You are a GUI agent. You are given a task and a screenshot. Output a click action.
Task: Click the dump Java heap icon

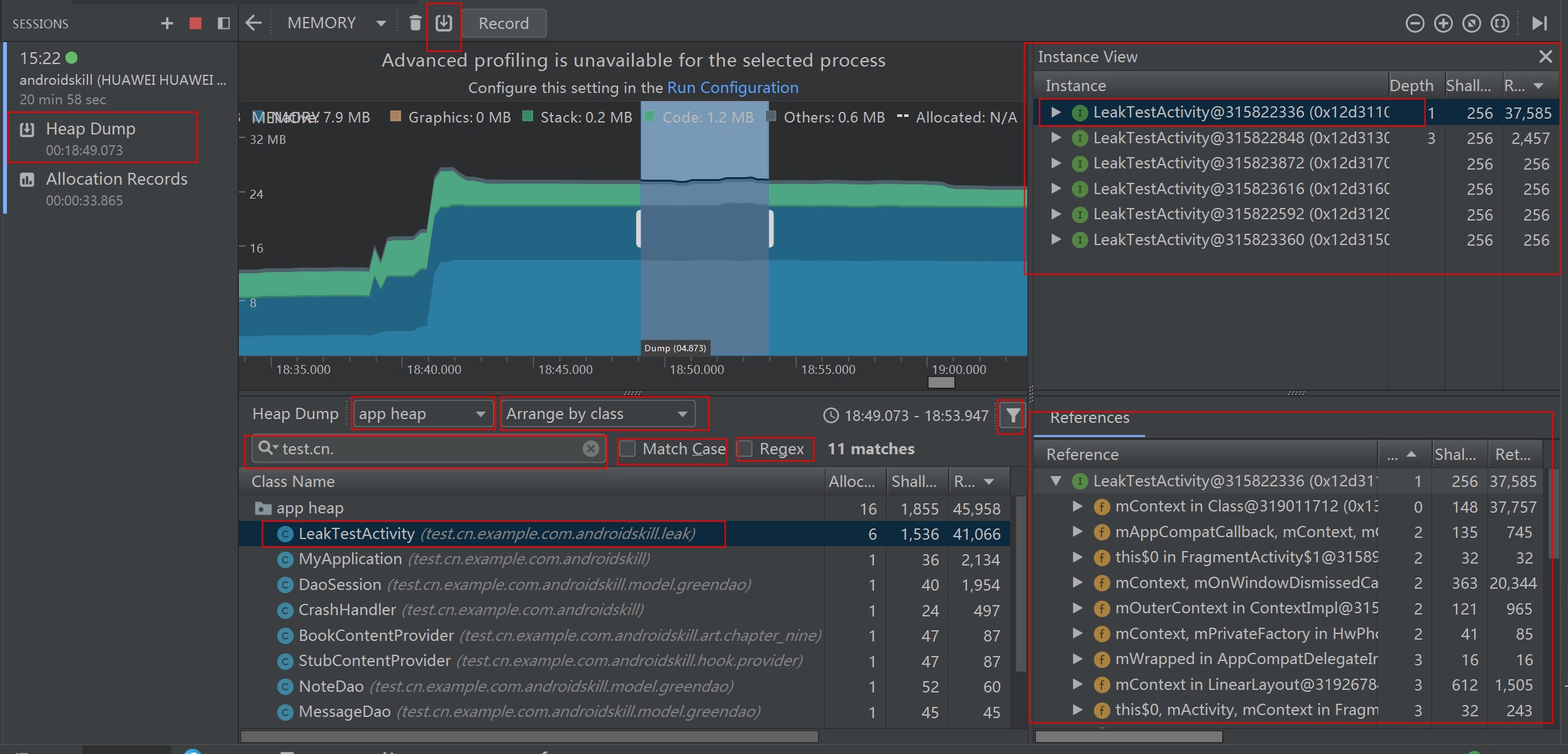coord(444,23)
